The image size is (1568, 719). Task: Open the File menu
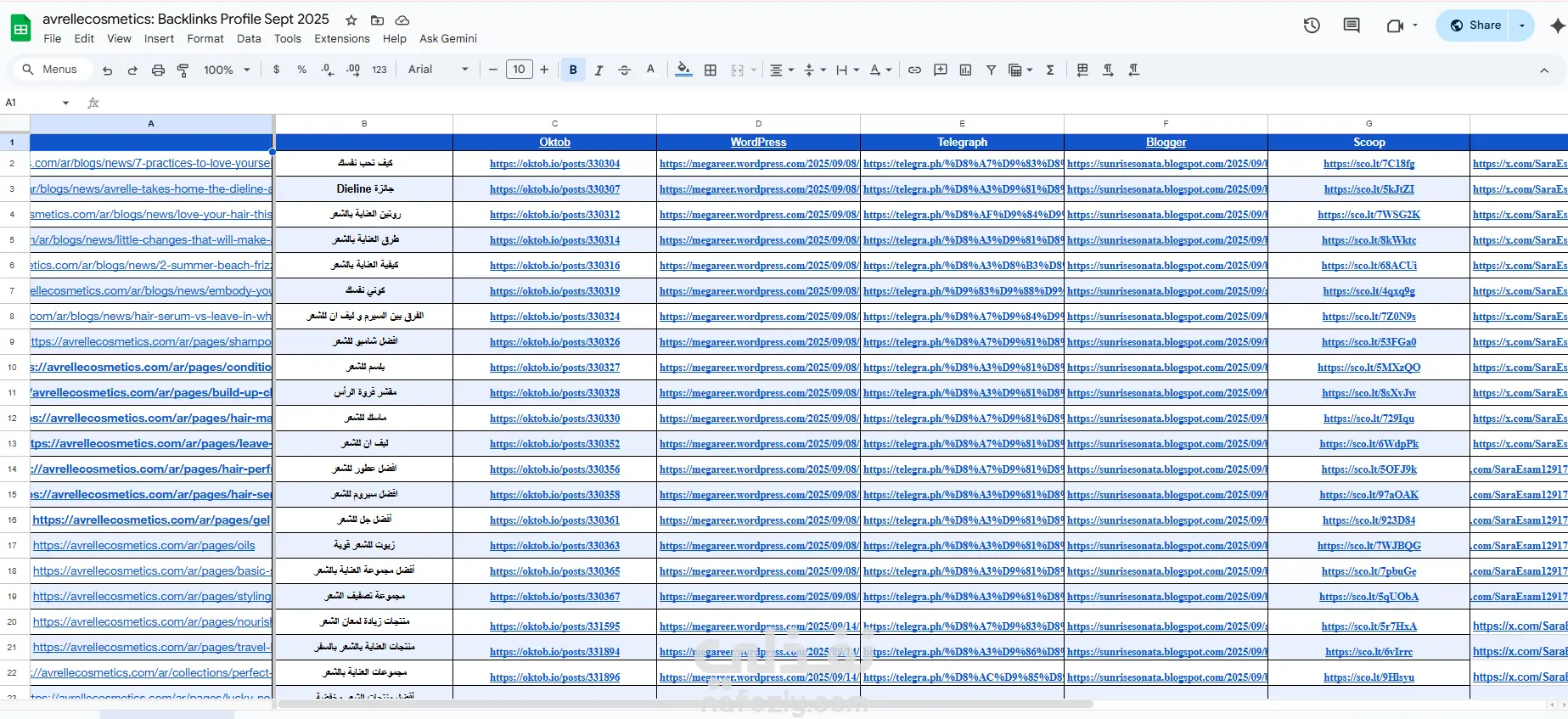point(53,39)
